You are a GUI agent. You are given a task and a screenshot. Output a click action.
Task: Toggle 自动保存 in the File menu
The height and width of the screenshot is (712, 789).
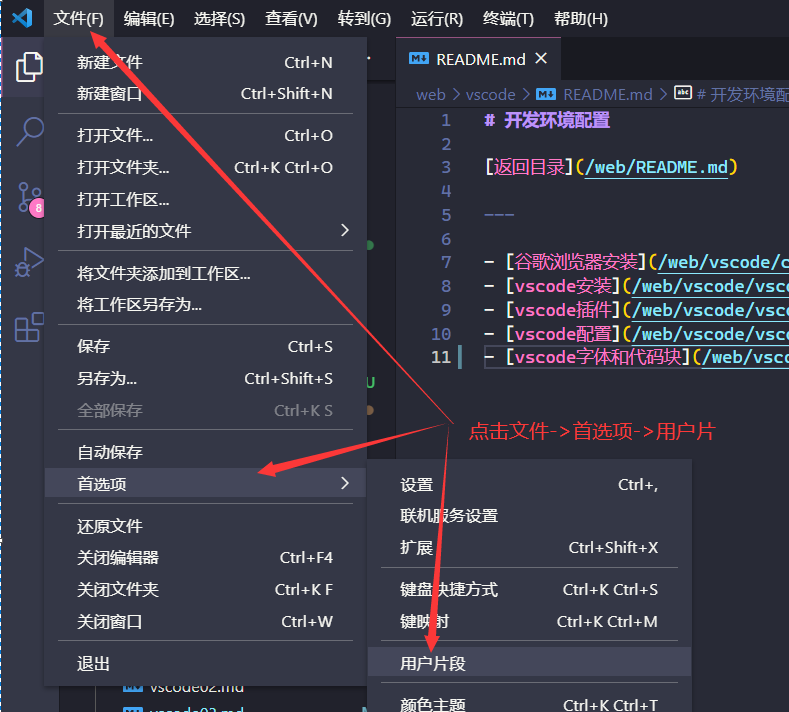110,452
